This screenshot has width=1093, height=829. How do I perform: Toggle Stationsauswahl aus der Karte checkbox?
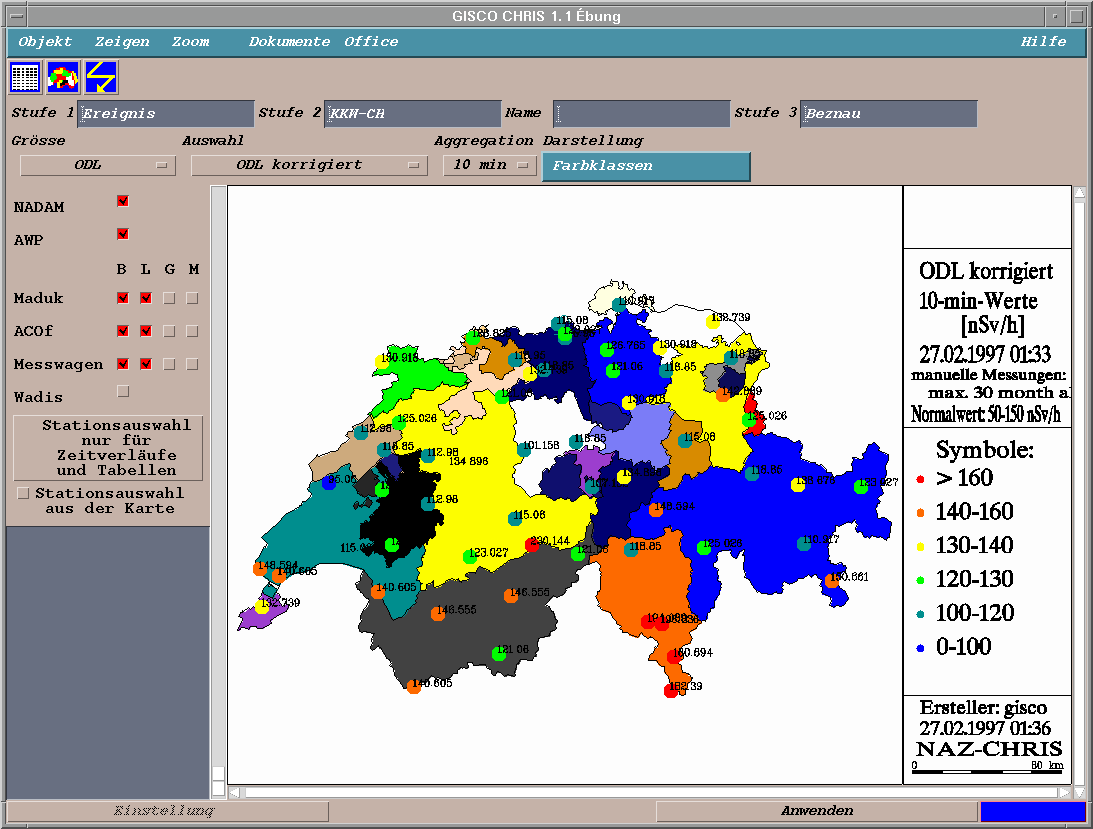pos(24,493)
